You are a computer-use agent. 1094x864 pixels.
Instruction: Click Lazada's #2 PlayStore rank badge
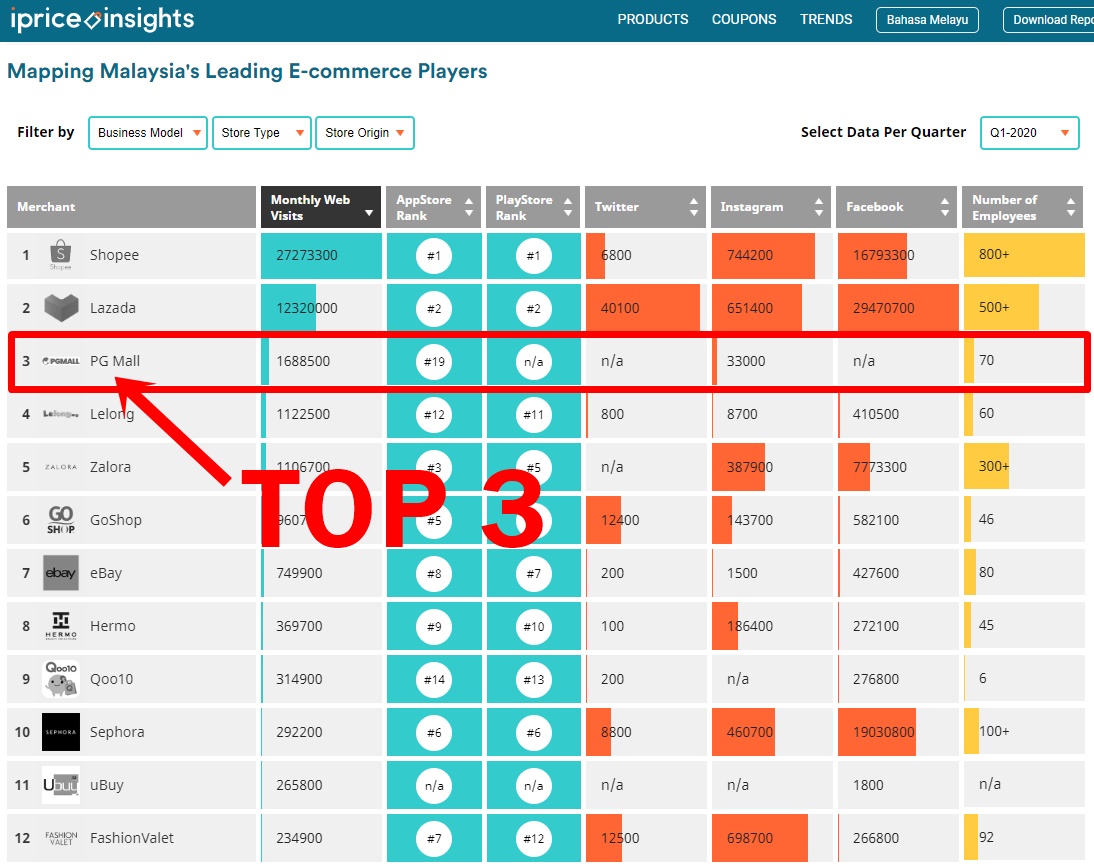point(534,308)
